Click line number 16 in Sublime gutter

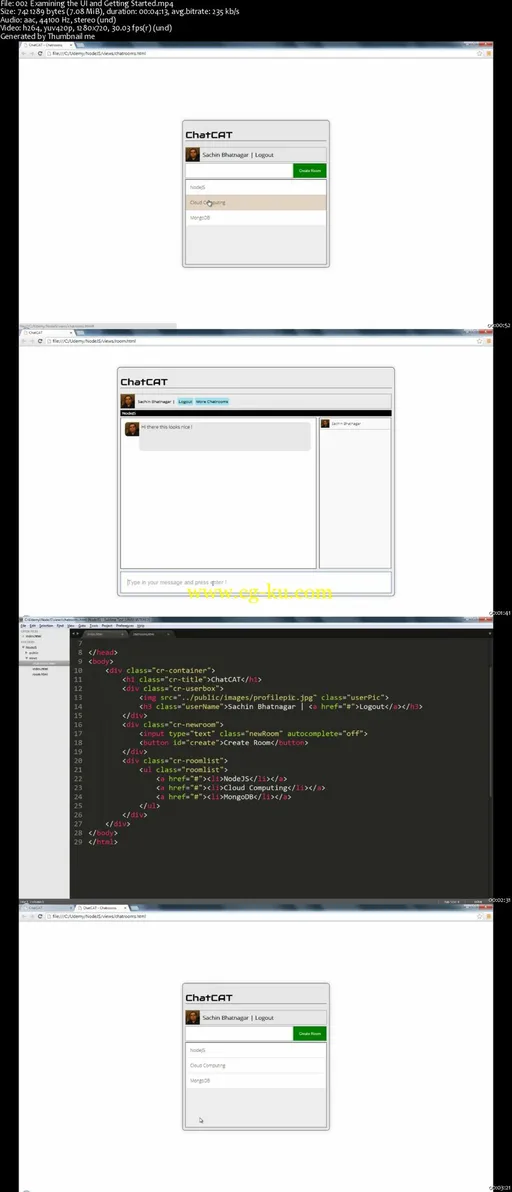tap(78, 724)
